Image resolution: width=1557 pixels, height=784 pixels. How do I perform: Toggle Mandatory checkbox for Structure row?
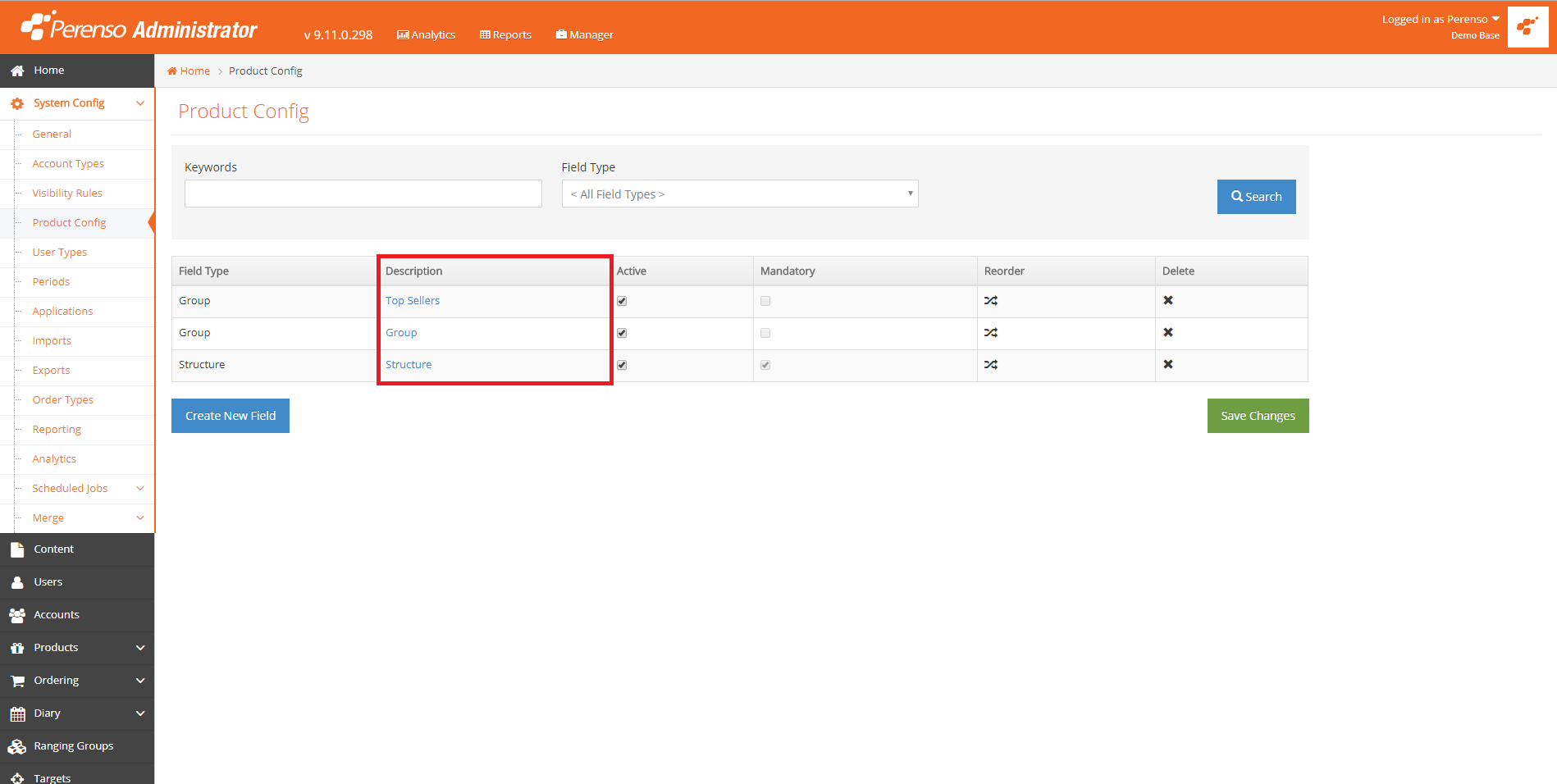(x=765, y=365)
